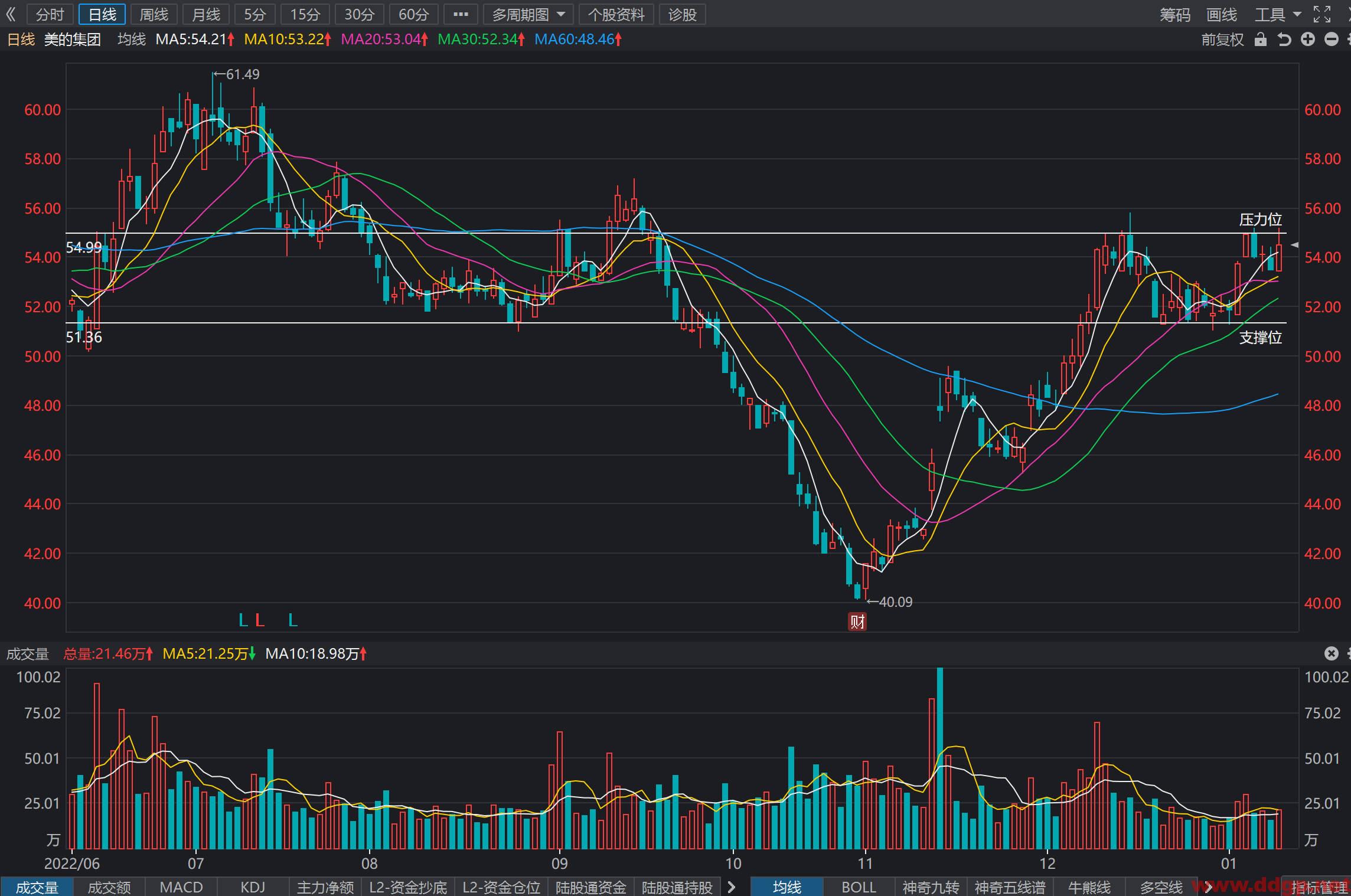Click the 总量:21.46万 volume value
The image size is (1351, 896).
[x=109, y=654]
